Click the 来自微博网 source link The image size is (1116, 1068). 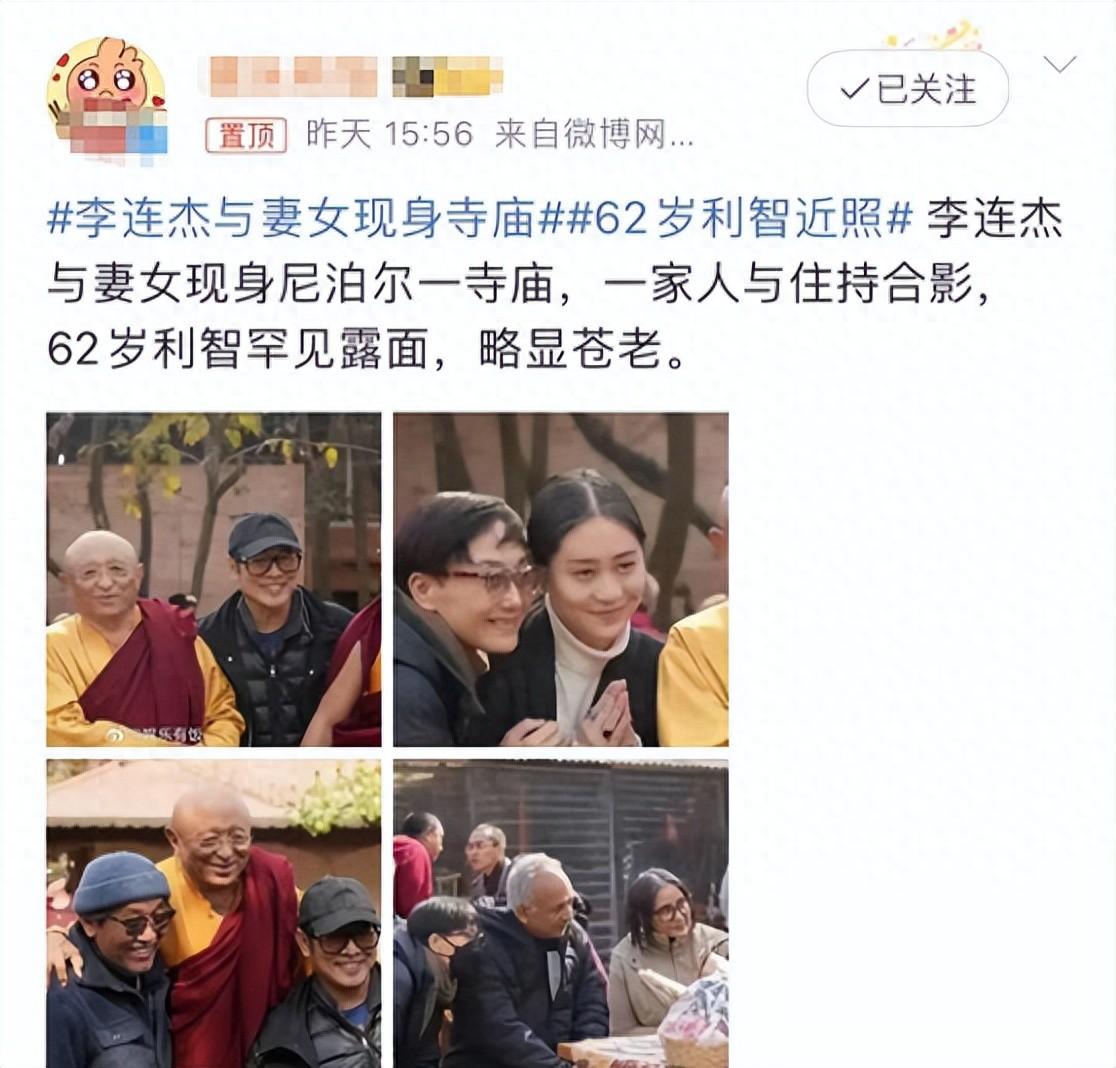point(594,134)
